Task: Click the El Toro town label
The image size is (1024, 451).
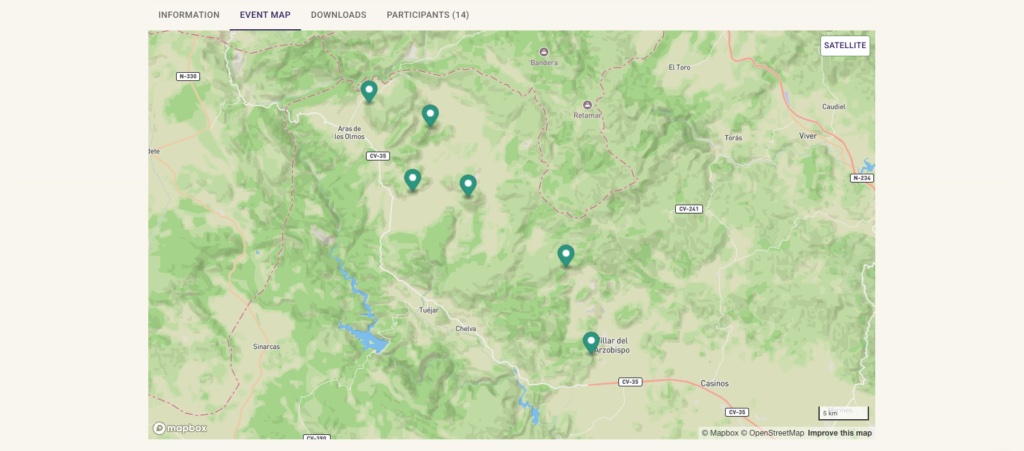Action: pyautogui.click(x=680, y=67)
